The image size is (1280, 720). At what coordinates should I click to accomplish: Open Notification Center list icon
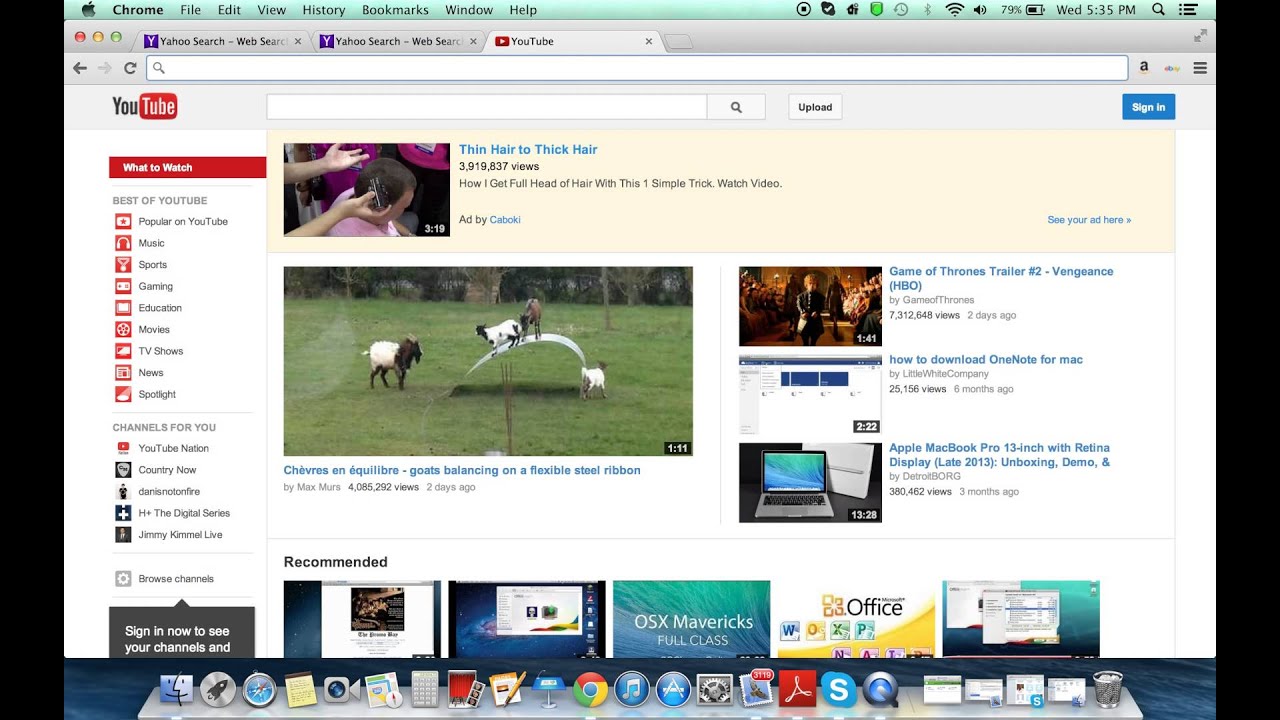pos(1188,10)
